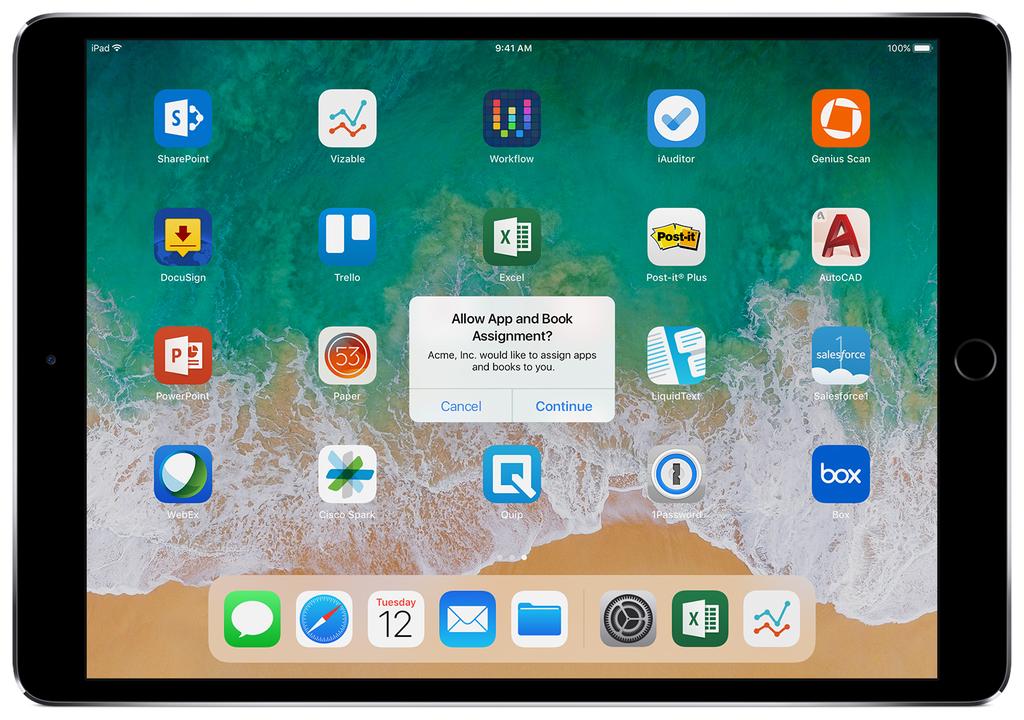The image size is (1024, 720).
Task: Open Messages from the dock
Action: tap(252, 619)
